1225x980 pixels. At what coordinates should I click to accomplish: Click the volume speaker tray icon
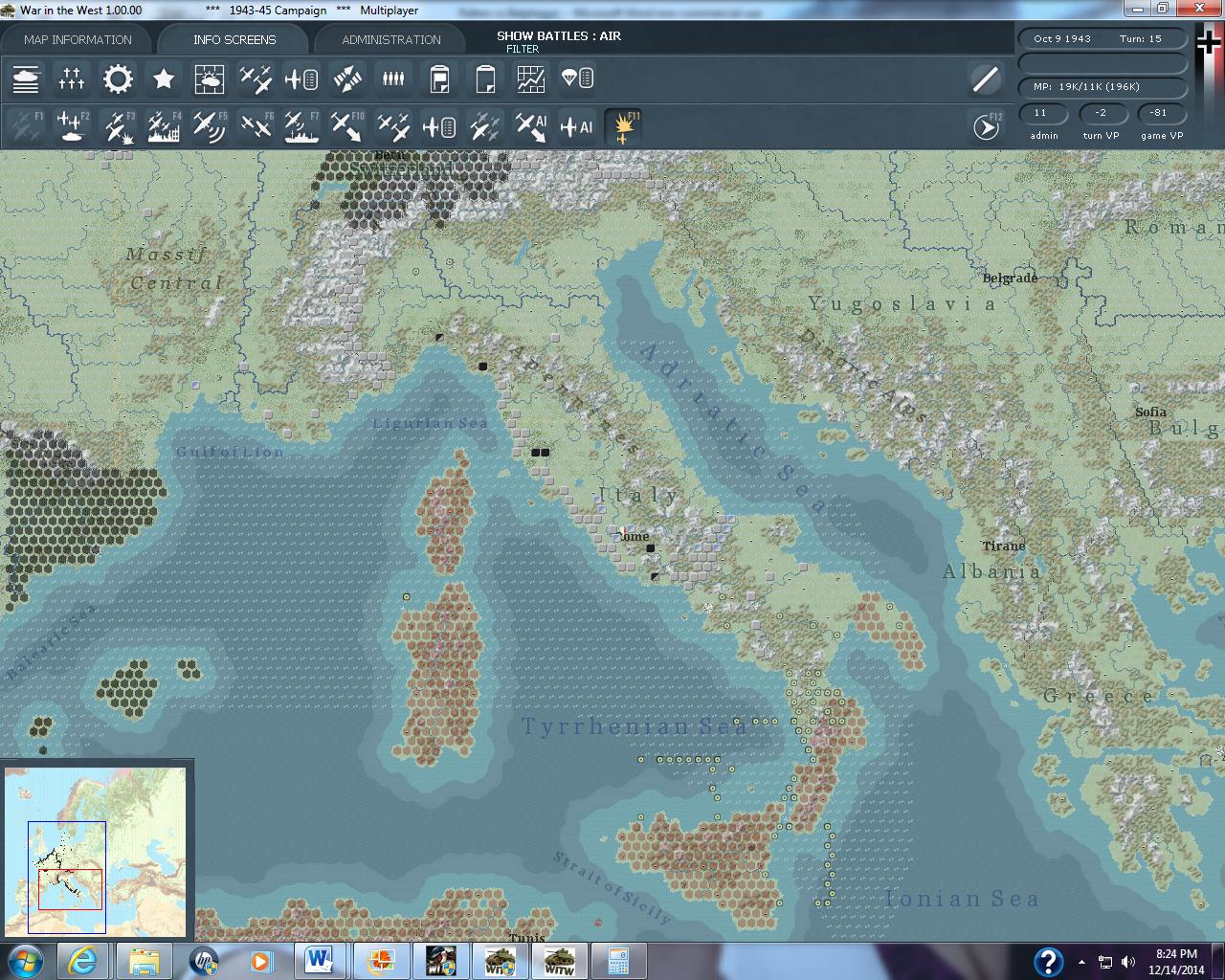[1128, 962]
